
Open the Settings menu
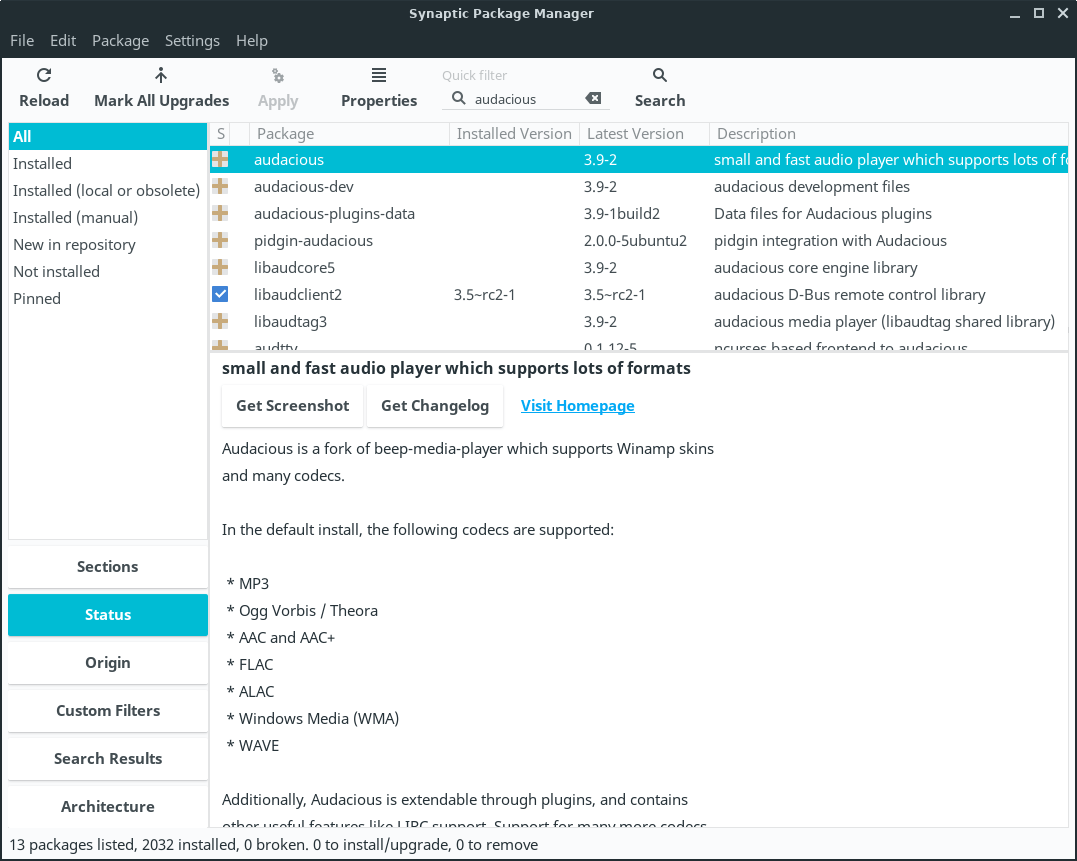[192, 41]
